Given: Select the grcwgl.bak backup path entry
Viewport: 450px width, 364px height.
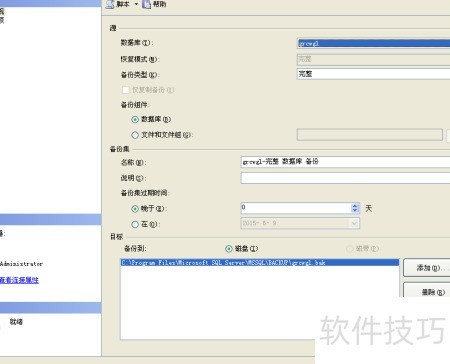Looking at the screenshot, I should tap(260, 263).
